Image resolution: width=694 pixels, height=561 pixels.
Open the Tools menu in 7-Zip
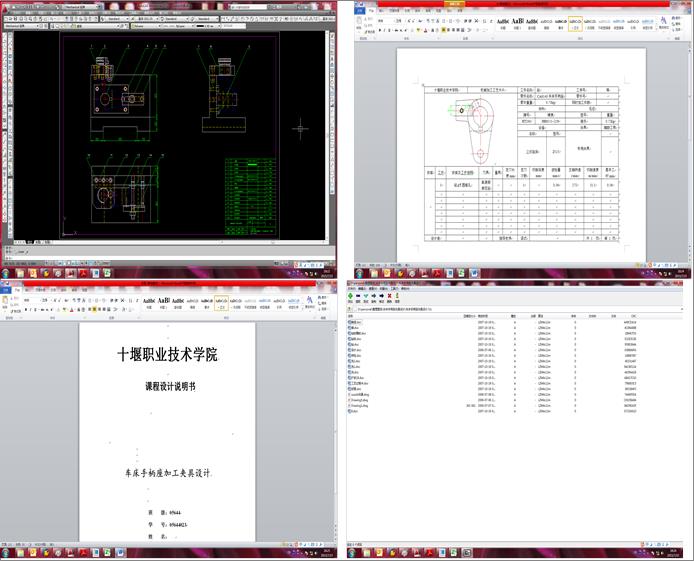pos(394,288)
